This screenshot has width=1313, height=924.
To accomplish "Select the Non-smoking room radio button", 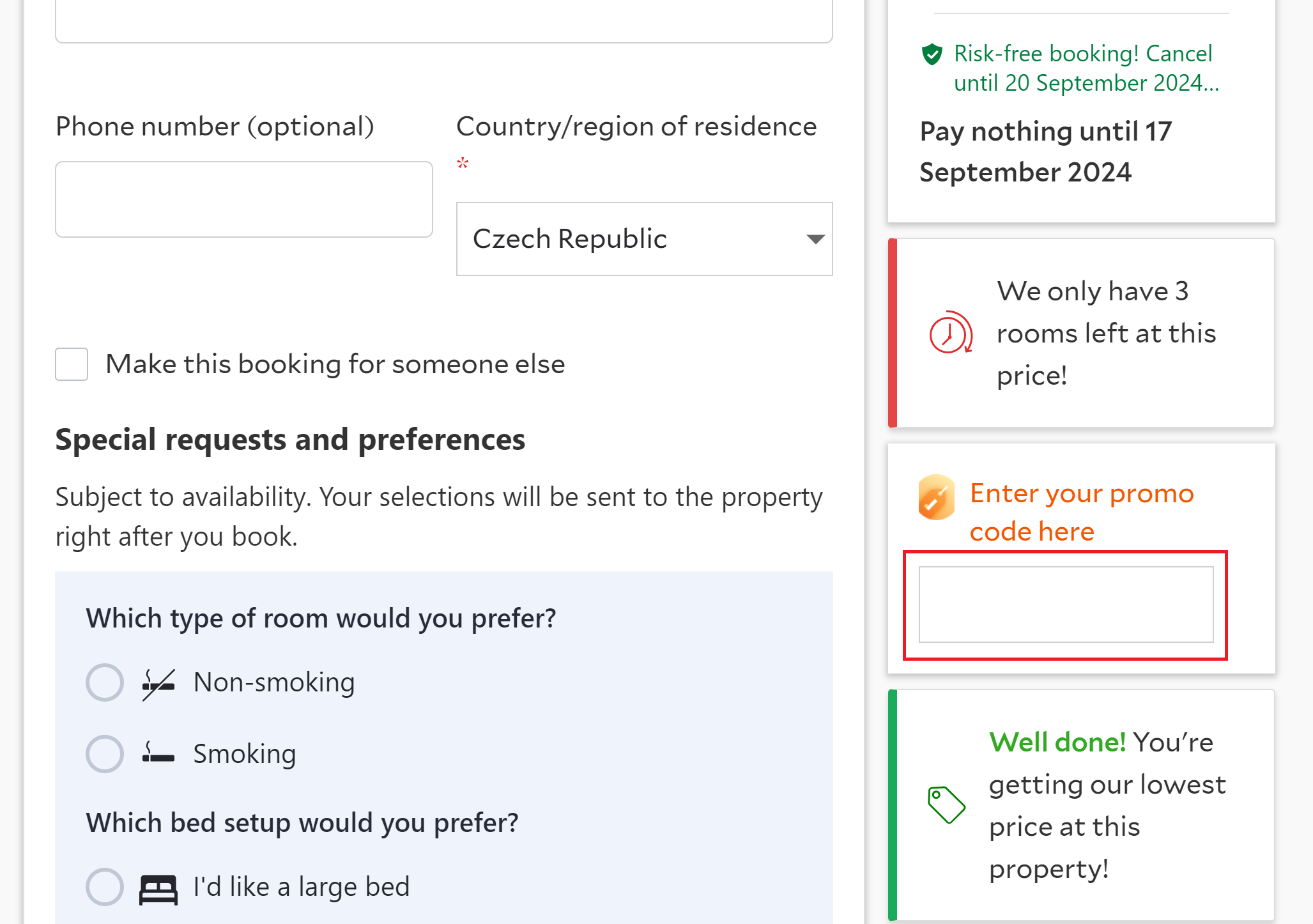I will point(105,682).
